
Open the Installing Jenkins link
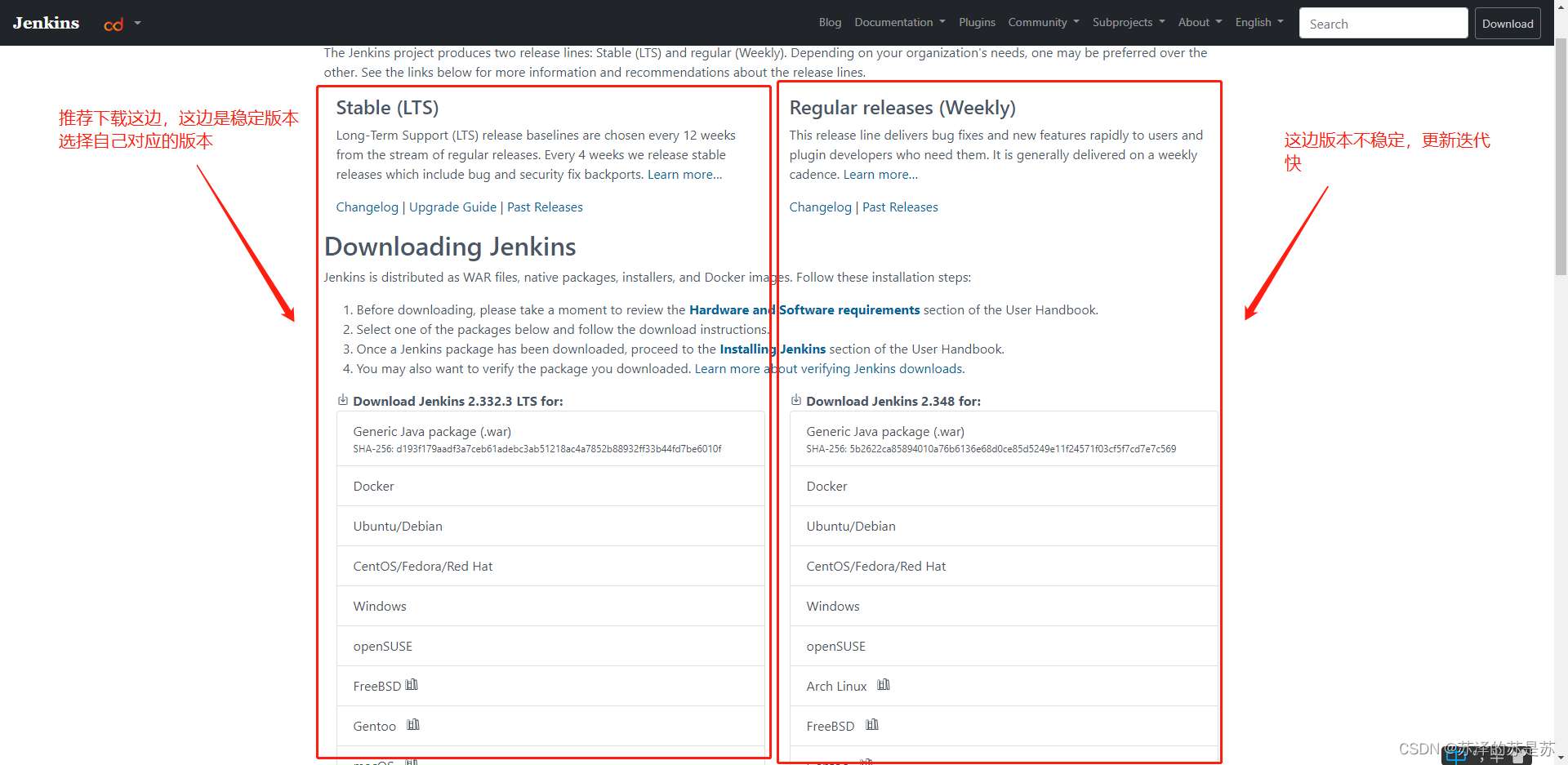(773, 349)
